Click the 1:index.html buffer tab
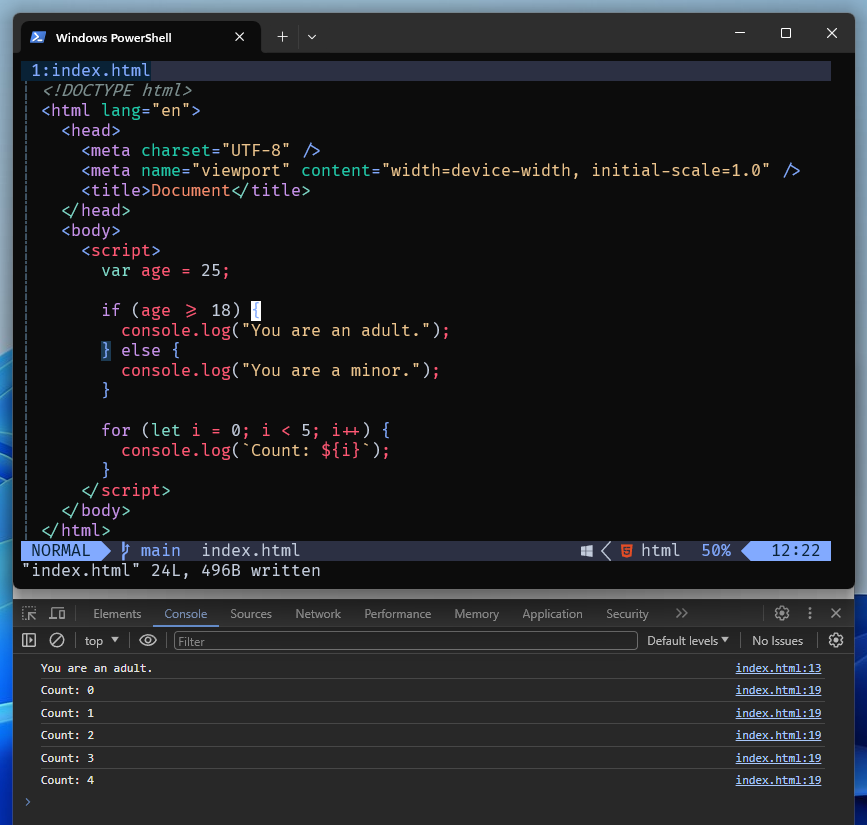The image size is (867, 825). click(x=90, y=71)
